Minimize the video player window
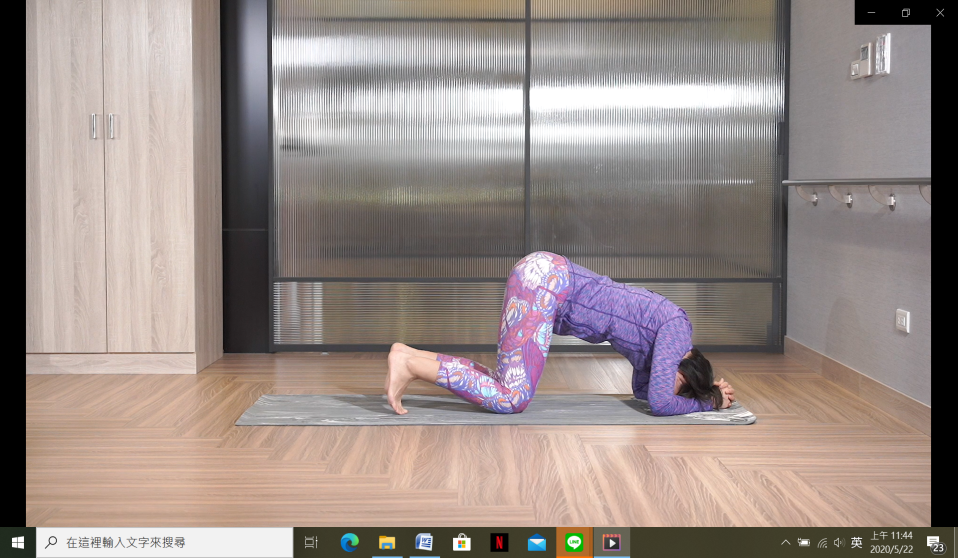Viewport: 958px width, 558px height. 871,12
